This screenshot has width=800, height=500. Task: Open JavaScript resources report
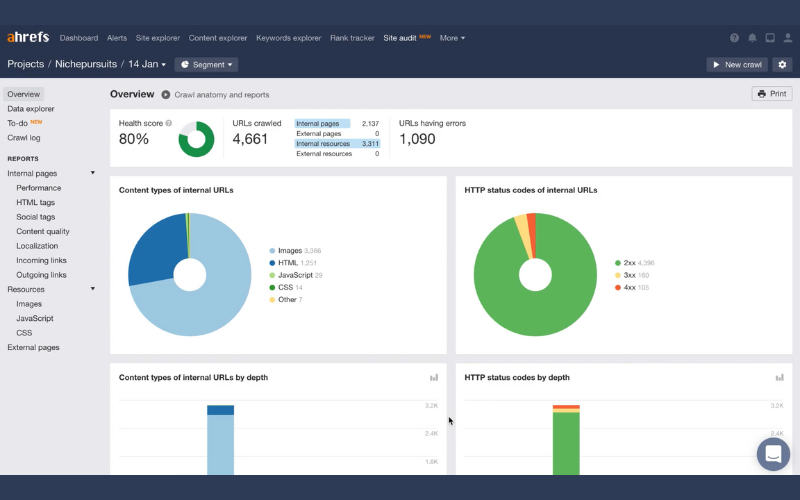pos(35,318)
